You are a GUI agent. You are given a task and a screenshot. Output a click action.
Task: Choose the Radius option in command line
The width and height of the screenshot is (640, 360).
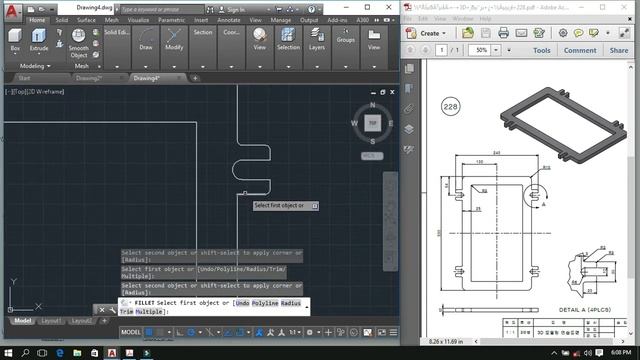pyautogui.click(x=291, y=303)
